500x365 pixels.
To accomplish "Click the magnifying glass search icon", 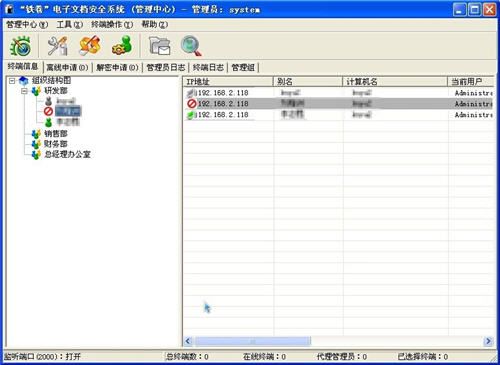I will tap(191, 46).
